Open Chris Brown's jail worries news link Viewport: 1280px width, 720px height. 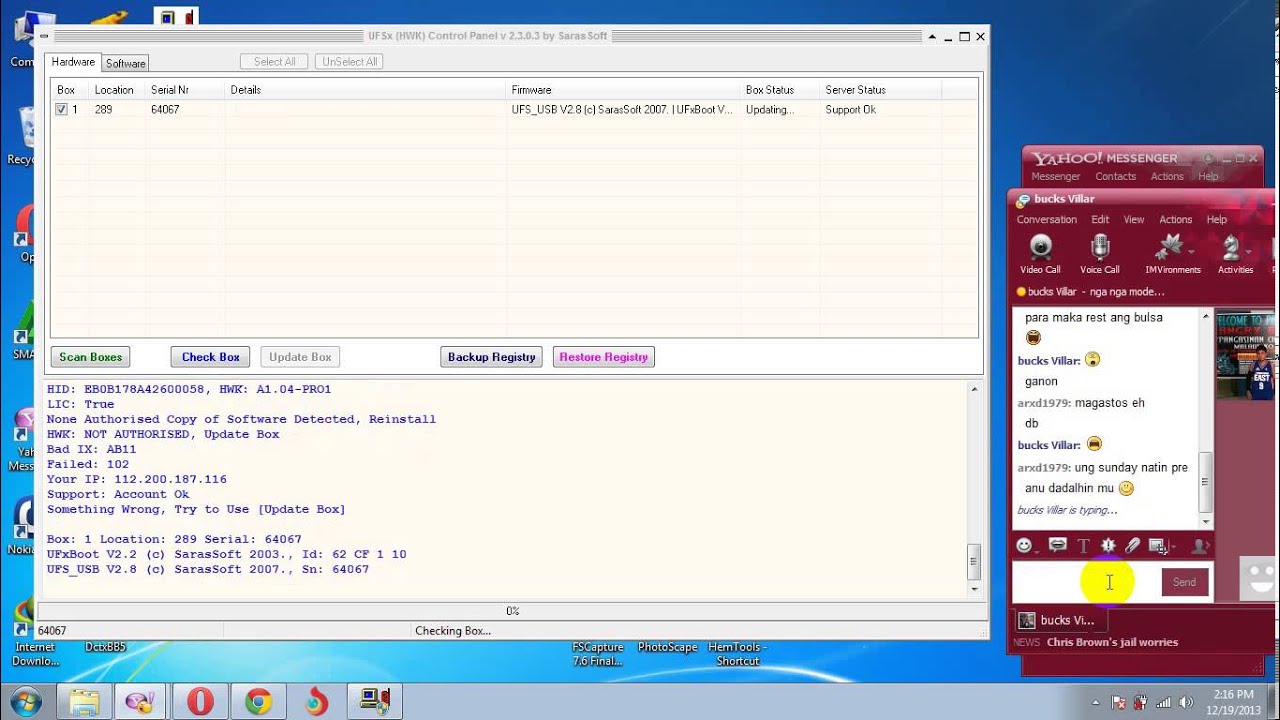tap(1112, 642)
